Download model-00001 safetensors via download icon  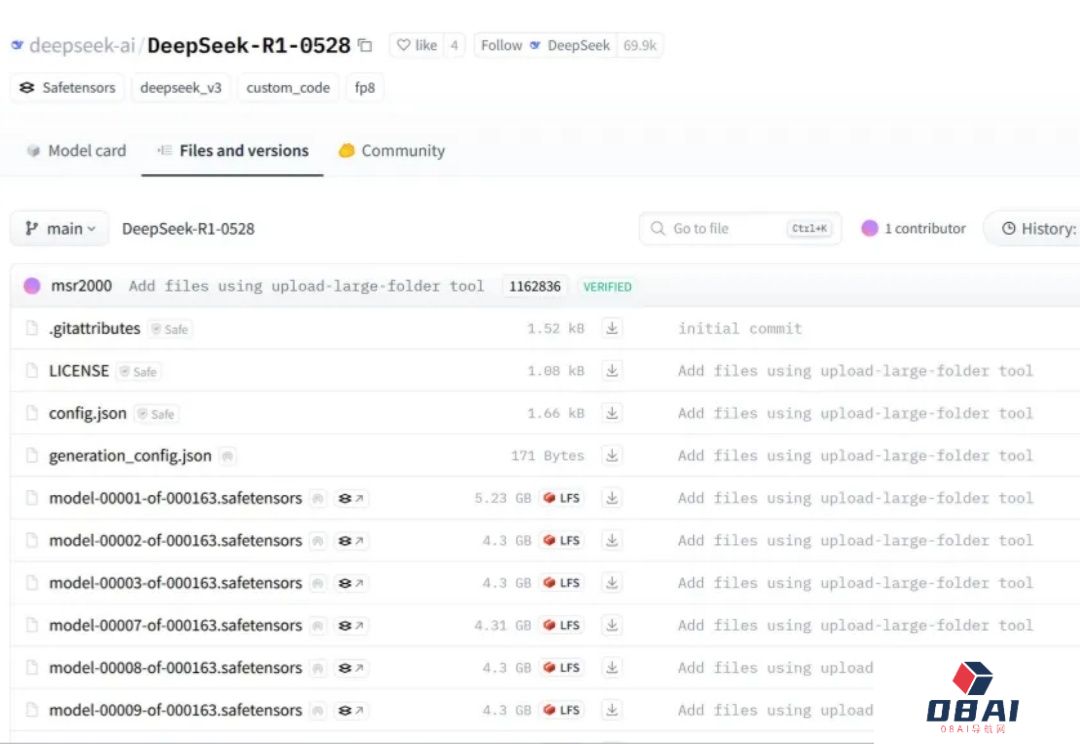click(612, 498)
